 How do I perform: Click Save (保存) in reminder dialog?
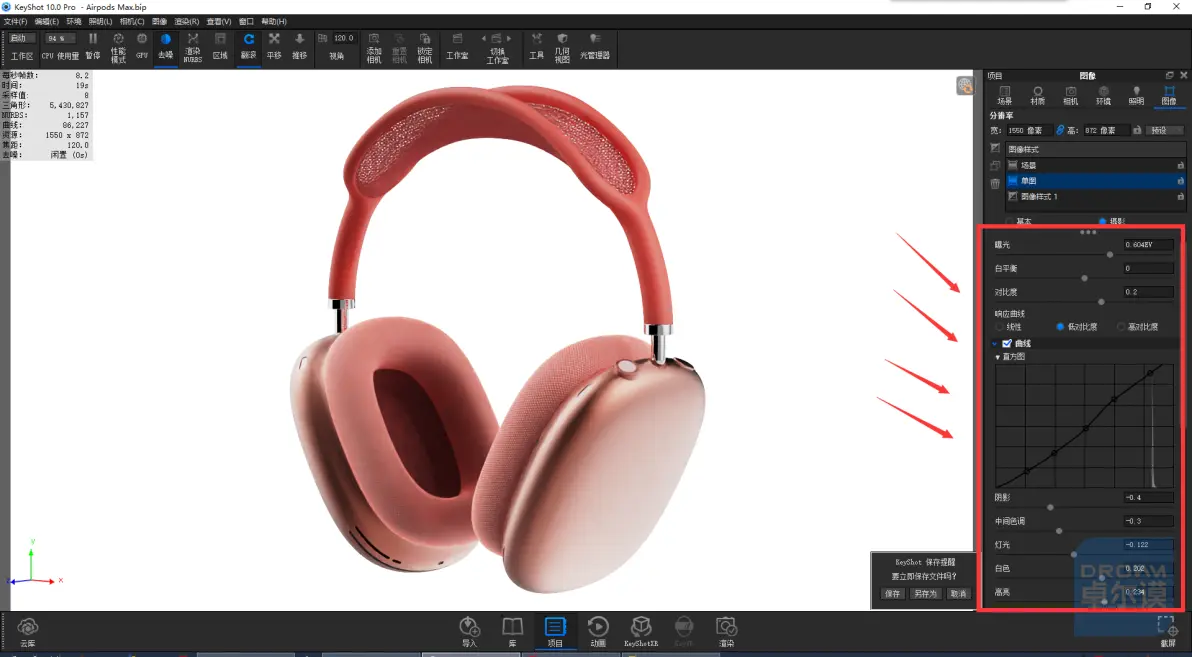tap(892, 594)
